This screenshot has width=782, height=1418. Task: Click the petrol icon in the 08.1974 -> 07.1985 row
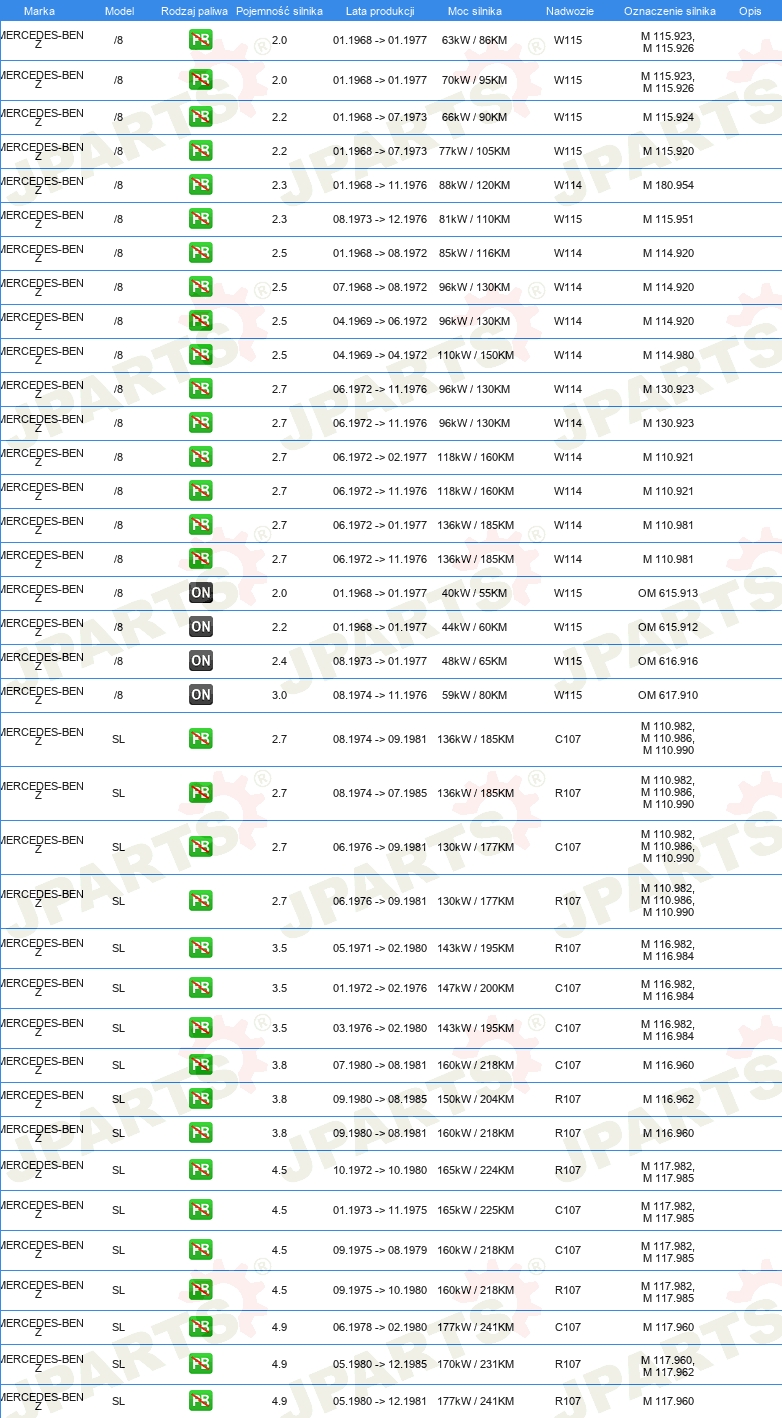pos(201,794)
